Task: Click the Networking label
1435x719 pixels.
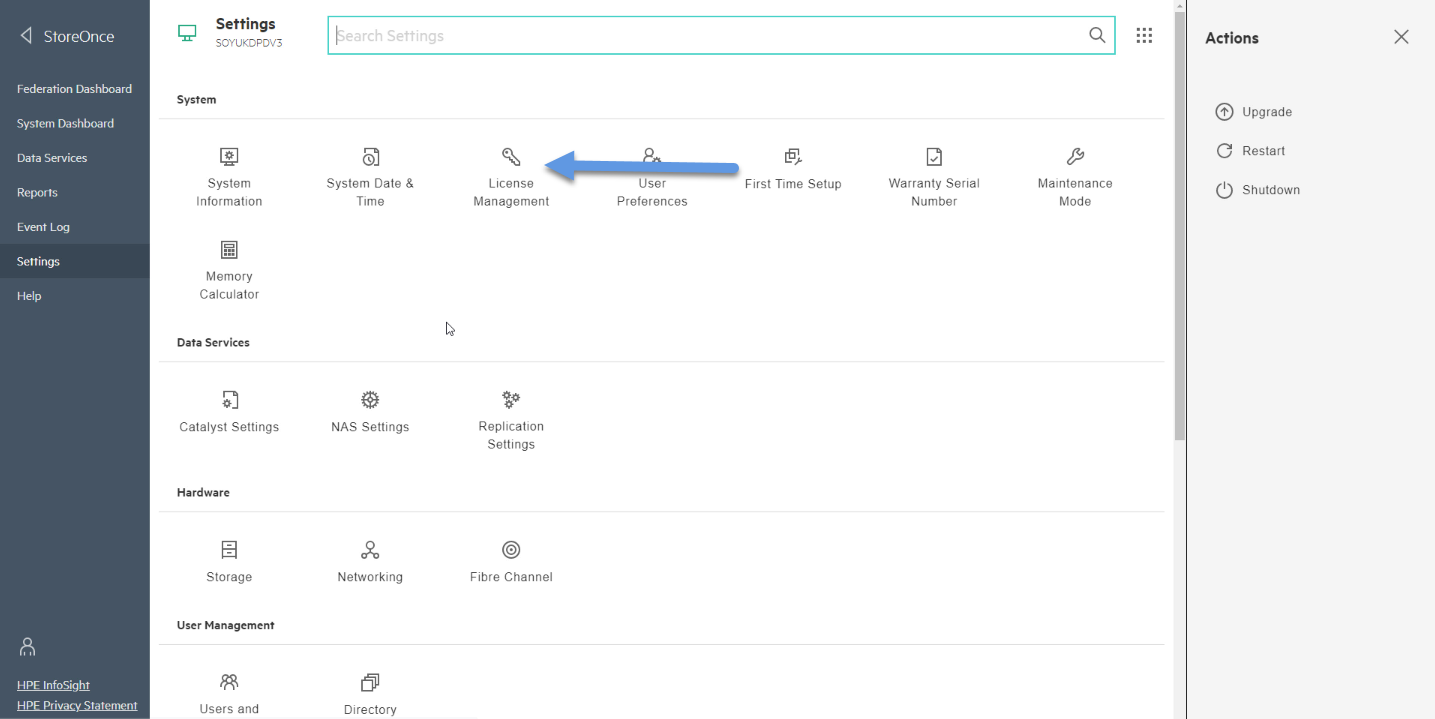Action: [x=370, y=577]
